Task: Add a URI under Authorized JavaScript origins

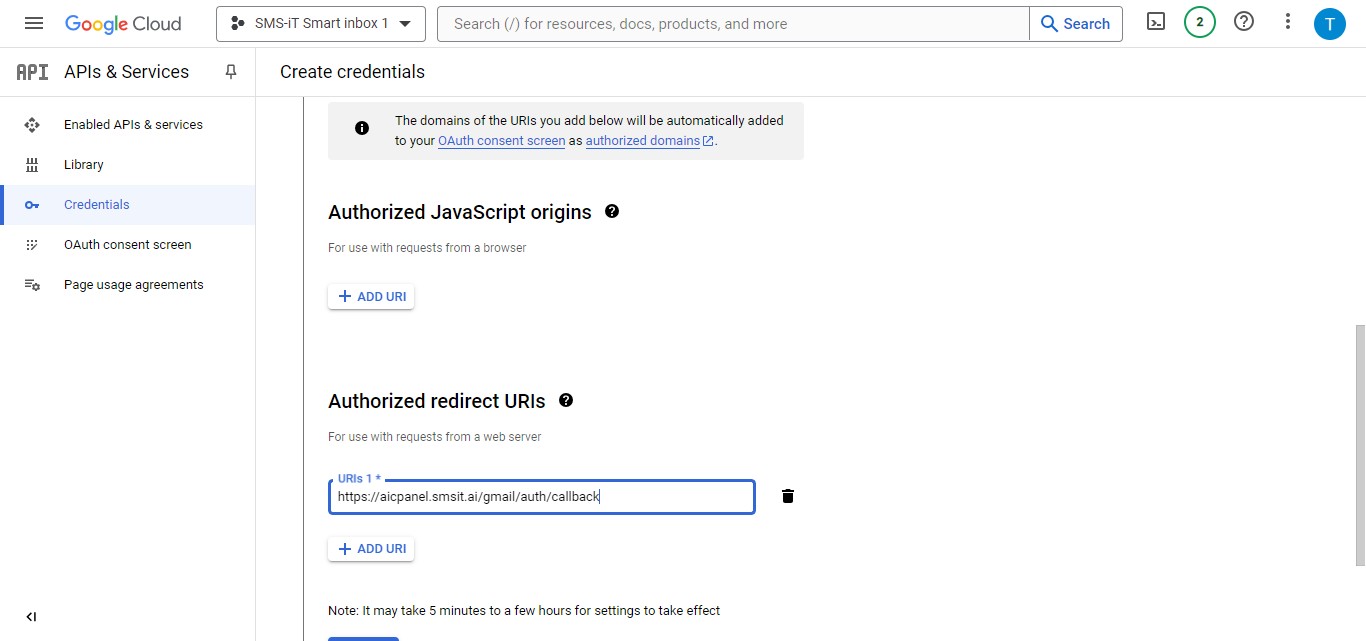Action: pos(371,296)
